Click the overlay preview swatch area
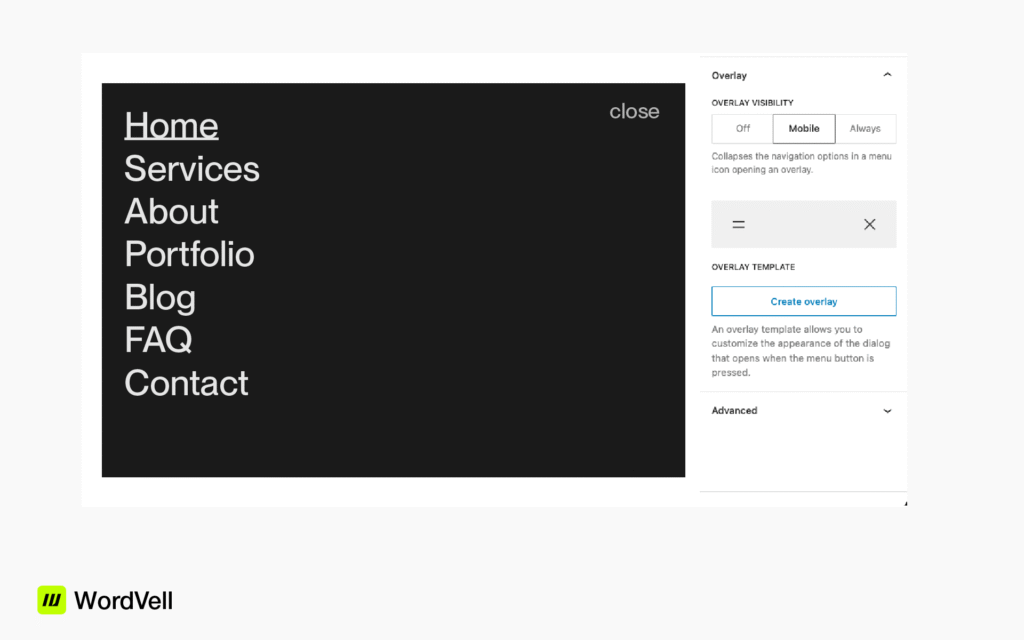The width and height of the screenshot is (1024, 640). [803, 224]
